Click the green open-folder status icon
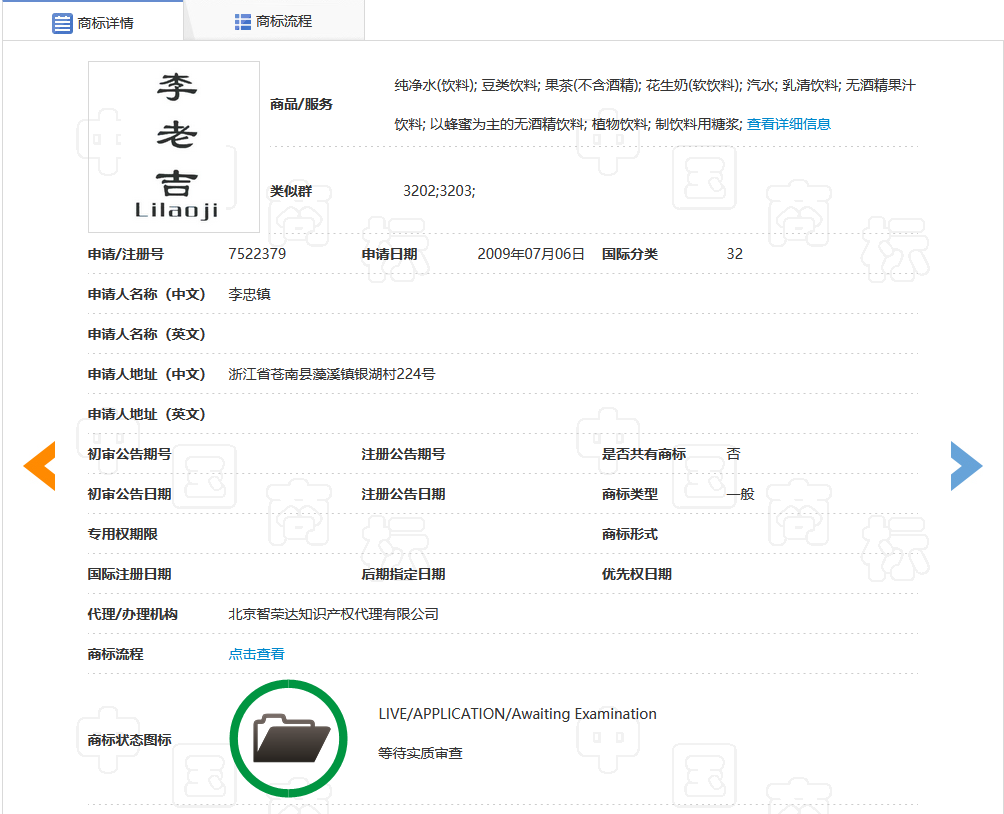This screenshot has height=814, width=1004. pyautogui.click(x=288, y=738)
